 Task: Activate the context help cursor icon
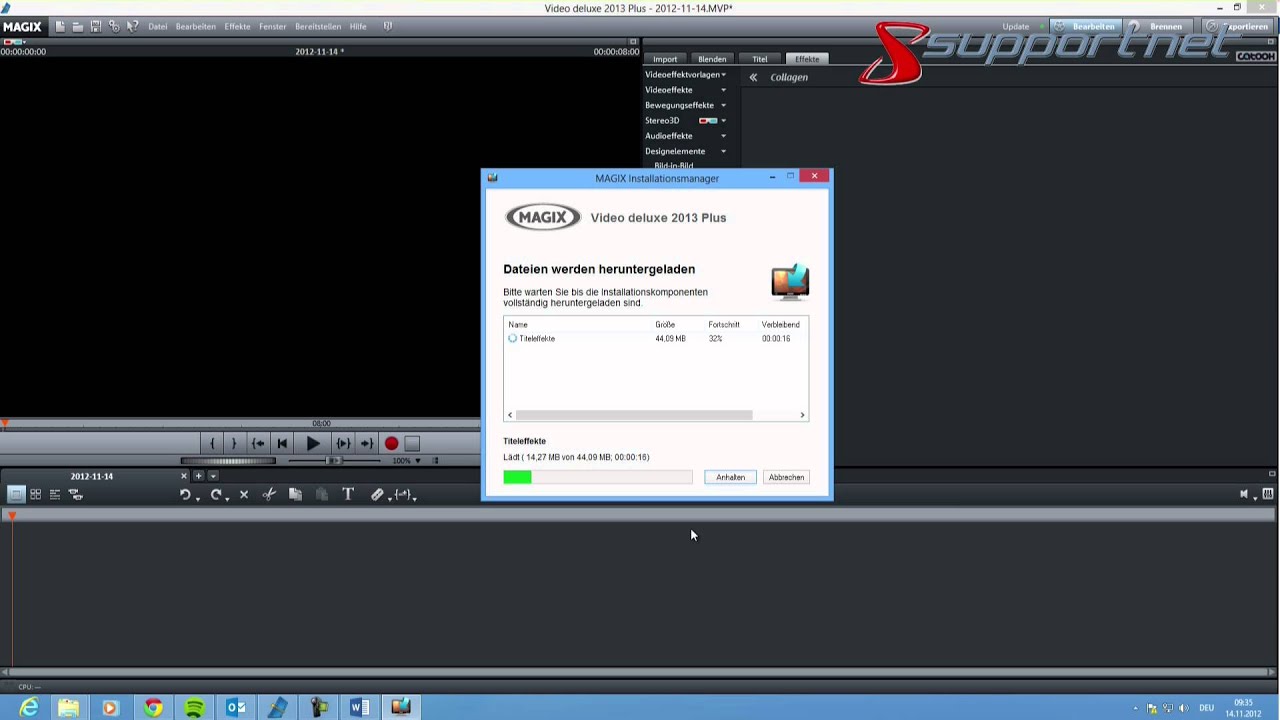click(132, 26)
